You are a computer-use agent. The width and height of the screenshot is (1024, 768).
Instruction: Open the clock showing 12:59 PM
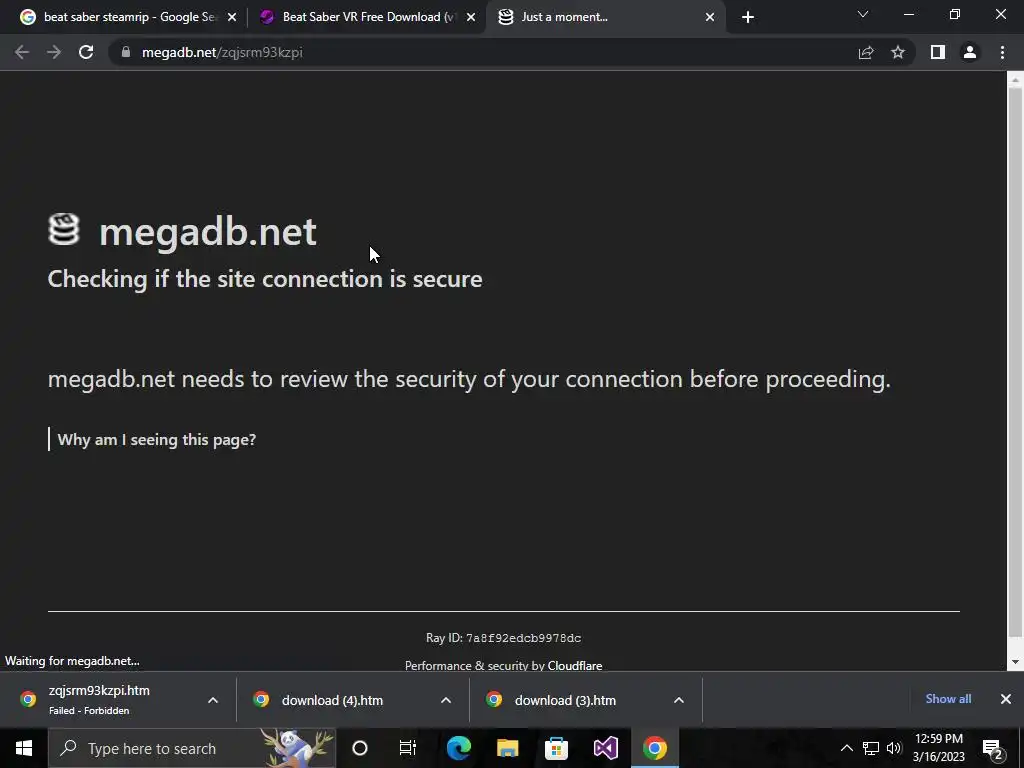tap(938, 748)
